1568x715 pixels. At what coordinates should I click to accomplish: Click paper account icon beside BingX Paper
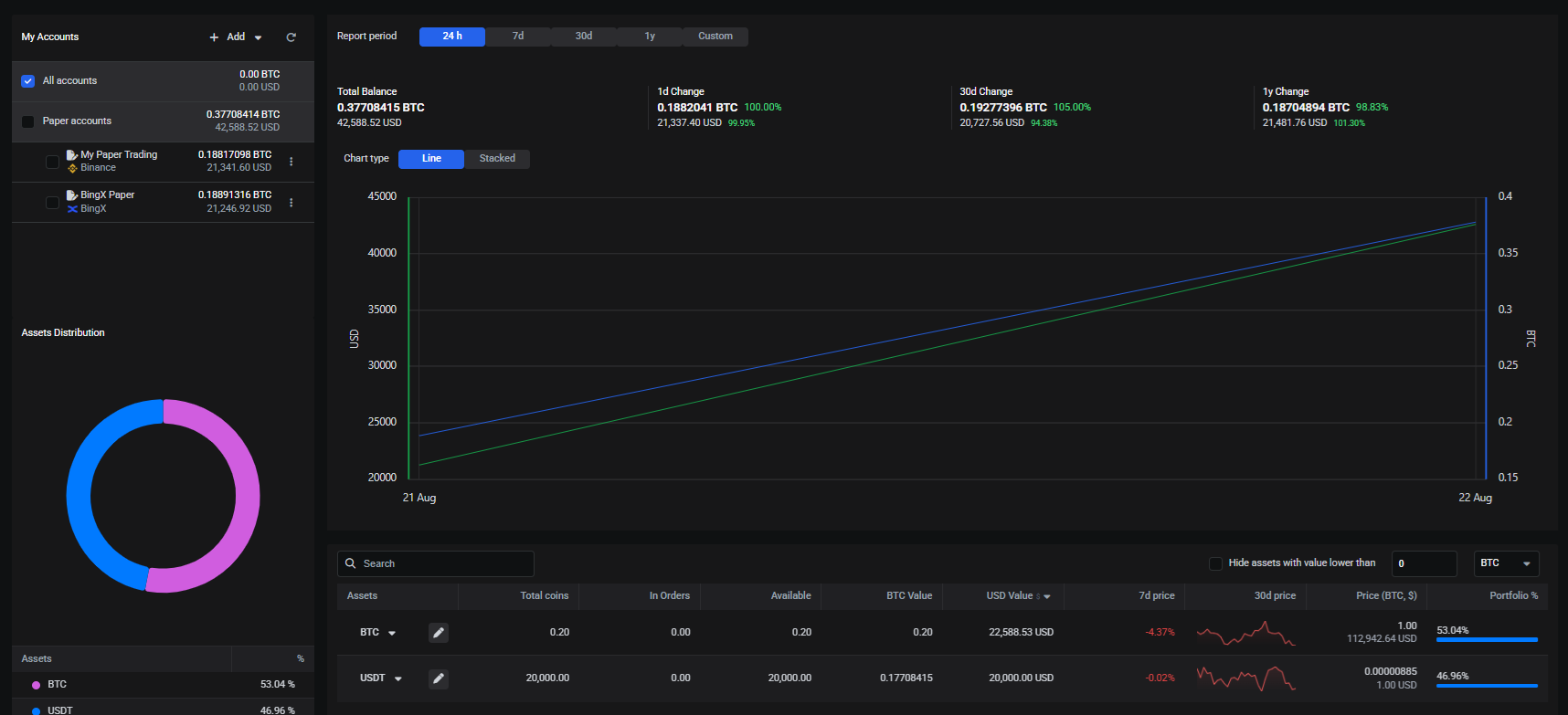tap(72, 195)
